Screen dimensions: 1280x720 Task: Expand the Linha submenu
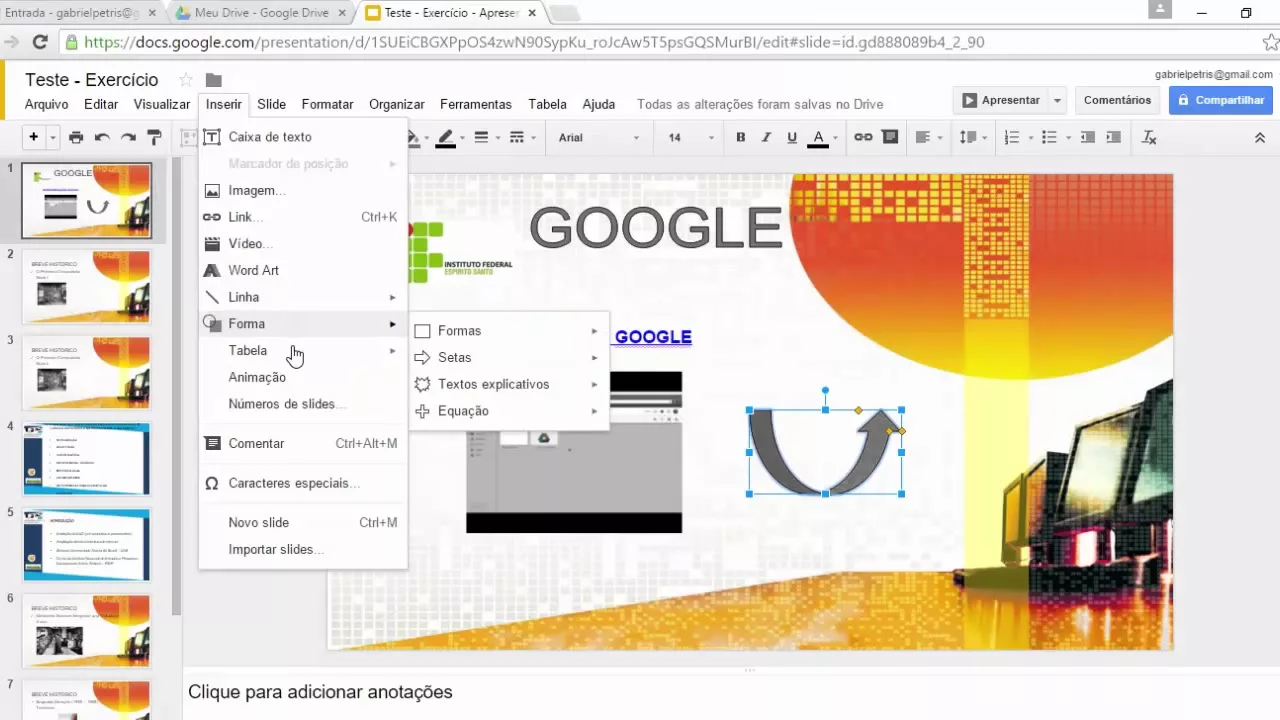click(x=303, y=297)
